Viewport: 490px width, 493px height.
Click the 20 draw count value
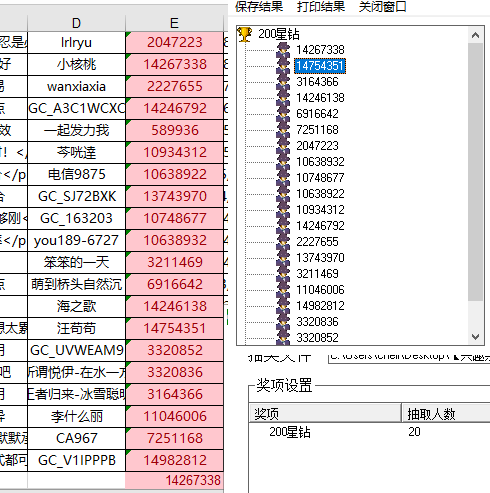click(414, 432)
